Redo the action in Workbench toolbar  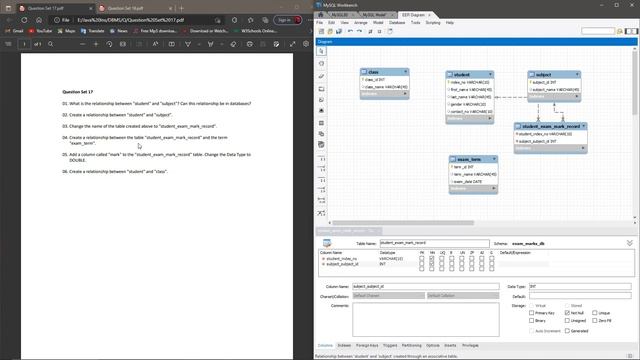(x=359, y=31)
